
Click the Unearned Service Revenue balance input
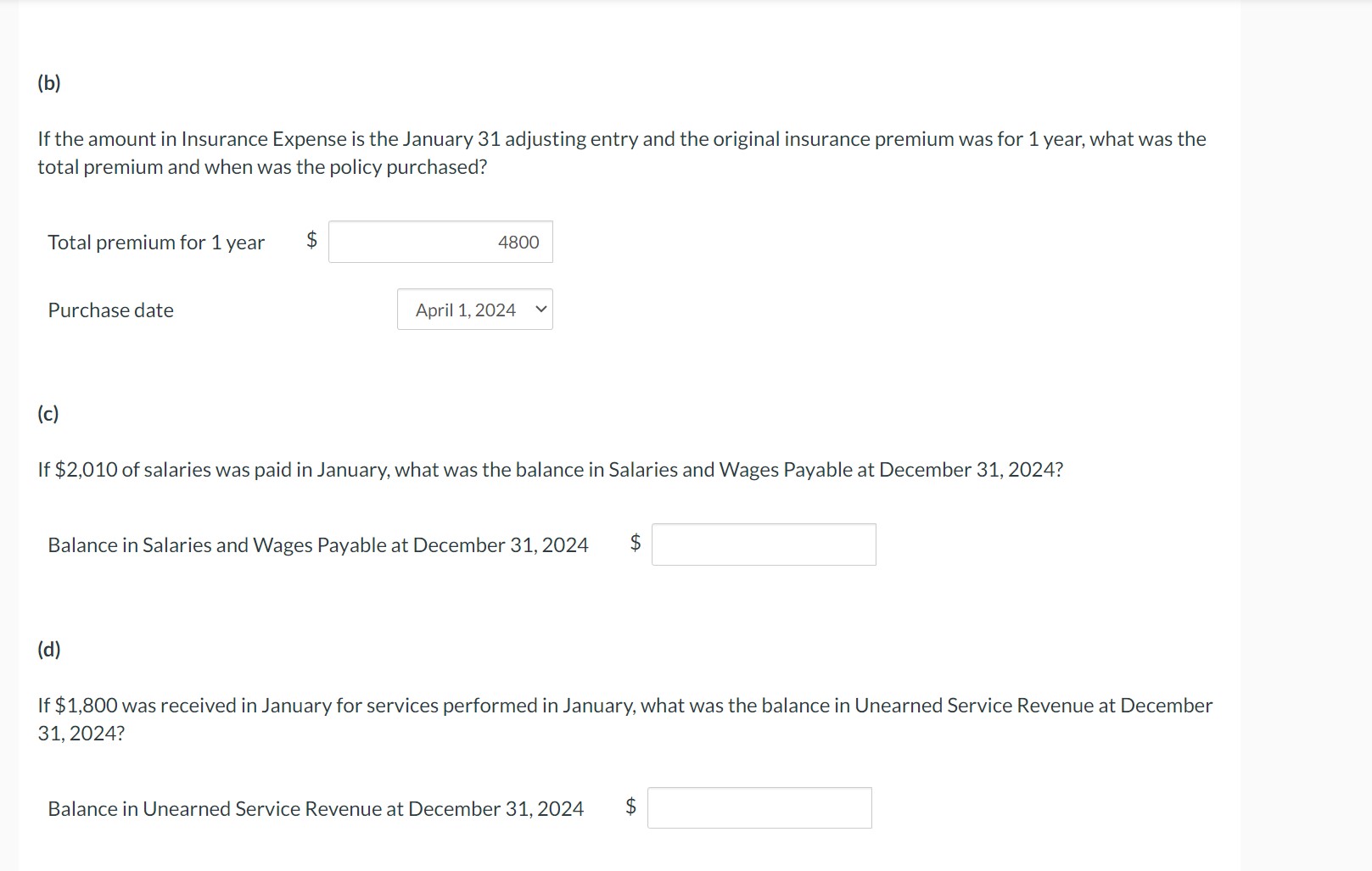pyautogui.click(x=759, y=808)
